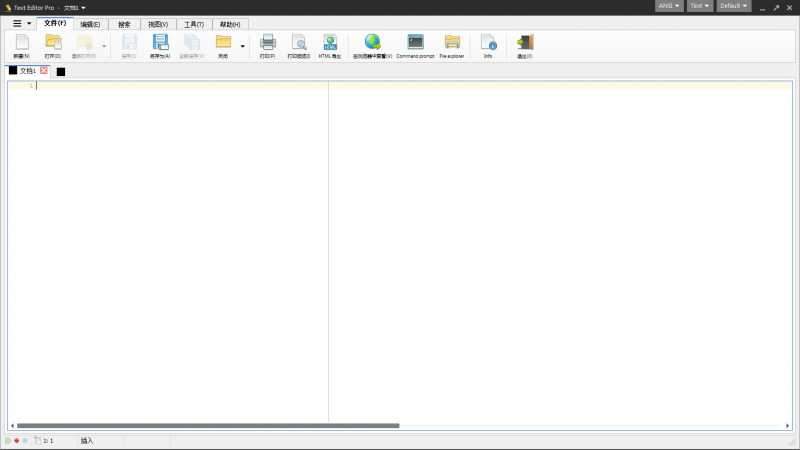
Task: Click the New document icon
Action: [x=22, y=43]
